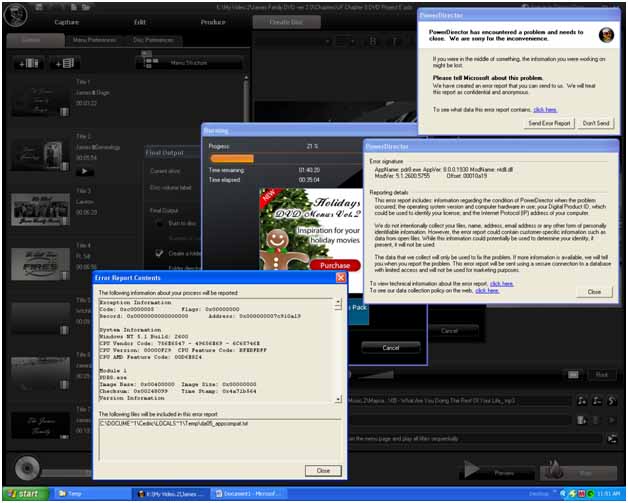Select the Title 2 genealogy thumbnail

tap(40, 155)
